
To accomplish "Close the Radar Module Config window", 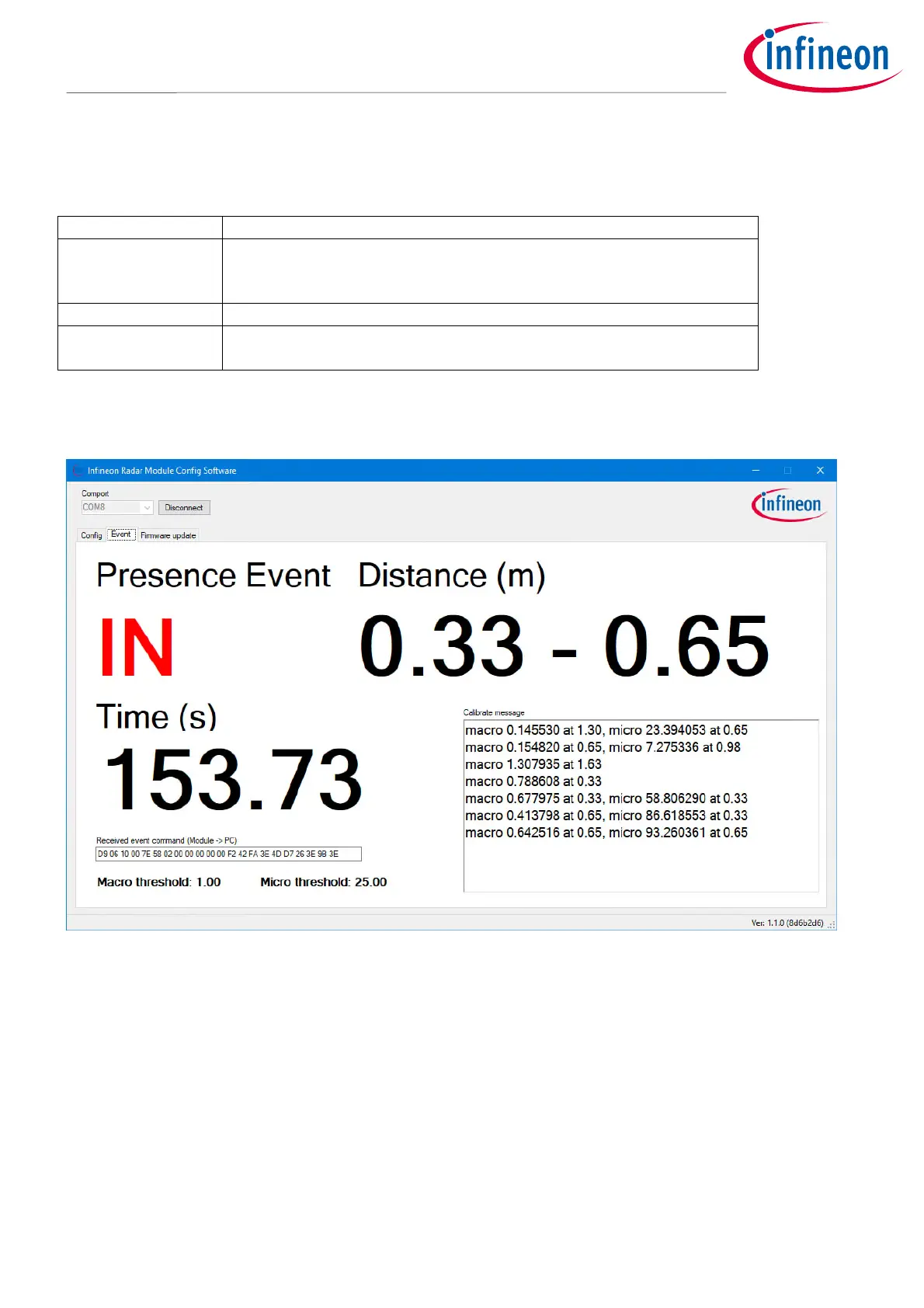I will [x=820, y=471].
